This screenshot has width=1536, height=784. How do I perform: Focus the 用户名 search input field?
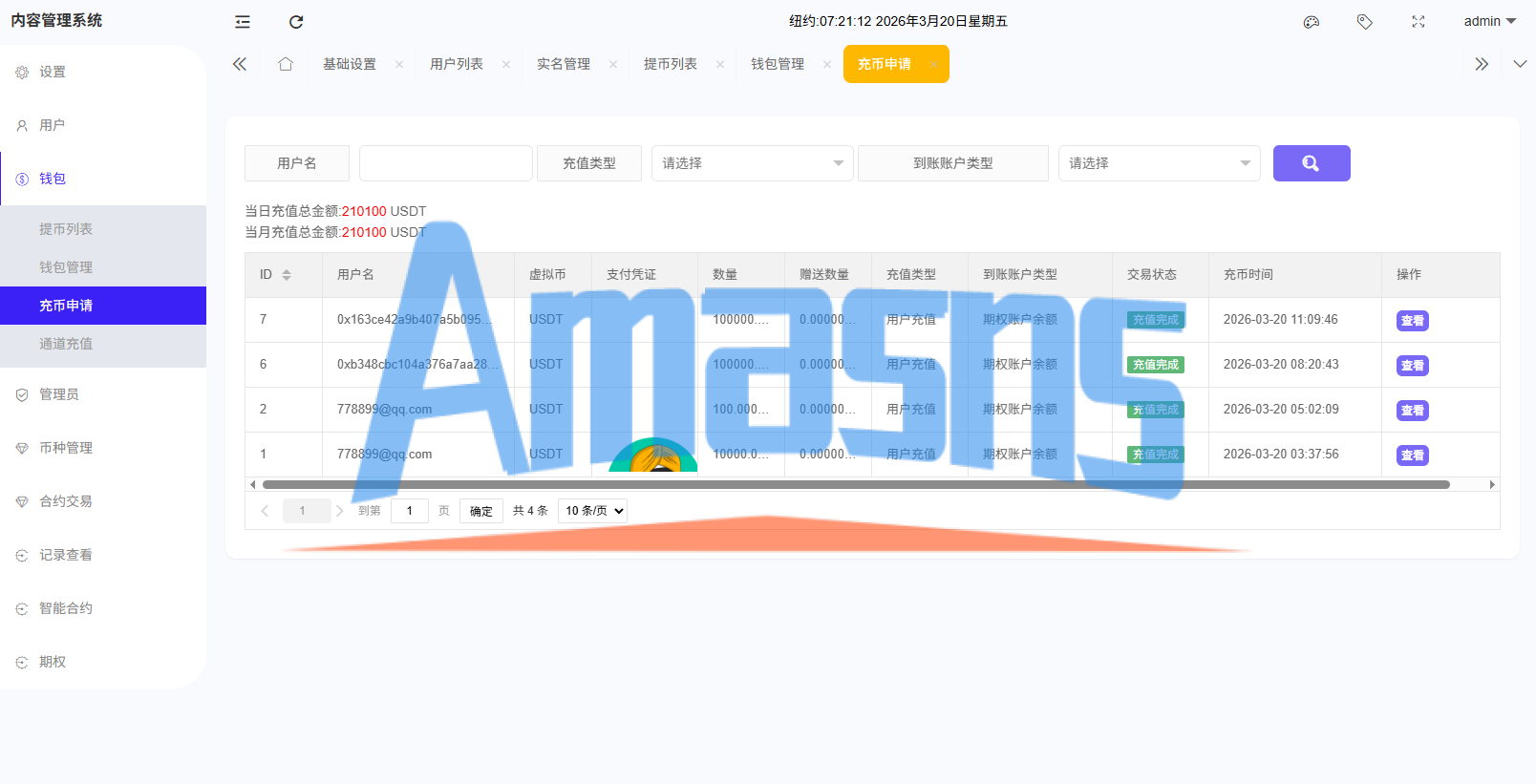(446, 163)
